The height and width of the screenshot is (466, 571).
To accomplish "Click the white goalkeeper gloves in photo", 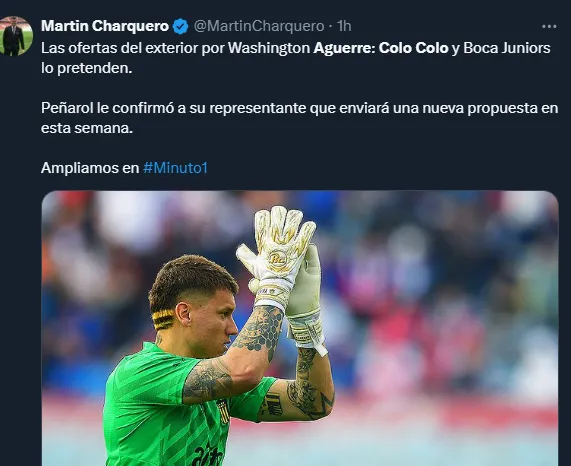I will [282, 270].
